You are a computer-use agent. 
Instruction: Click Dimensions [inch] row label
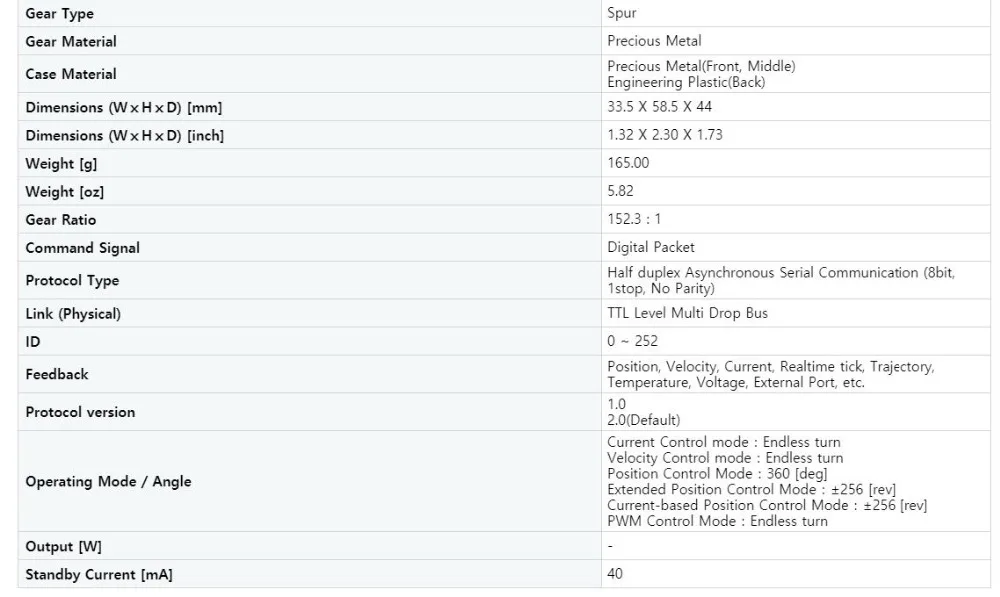pyautogui.click(x=124, y=135)
